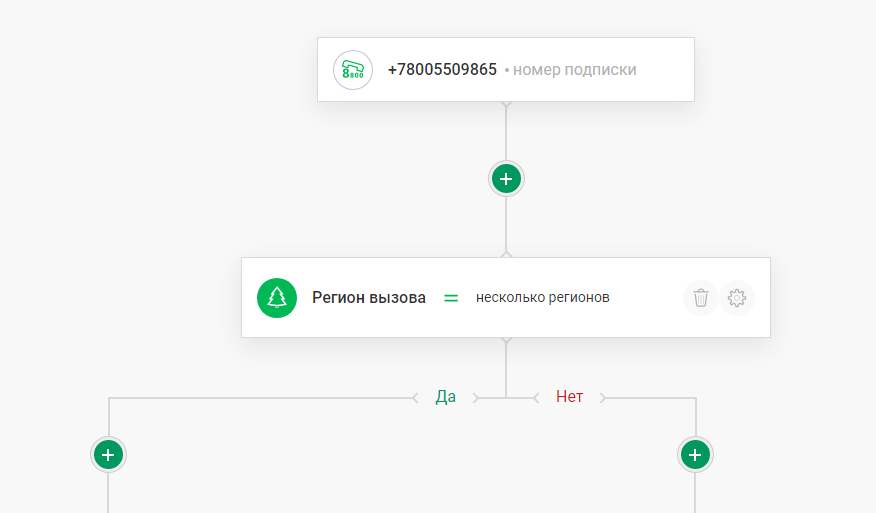Viewport: 876px width, 513px height.
Task: Add a step below the subscription number
Action: point(506,179)
